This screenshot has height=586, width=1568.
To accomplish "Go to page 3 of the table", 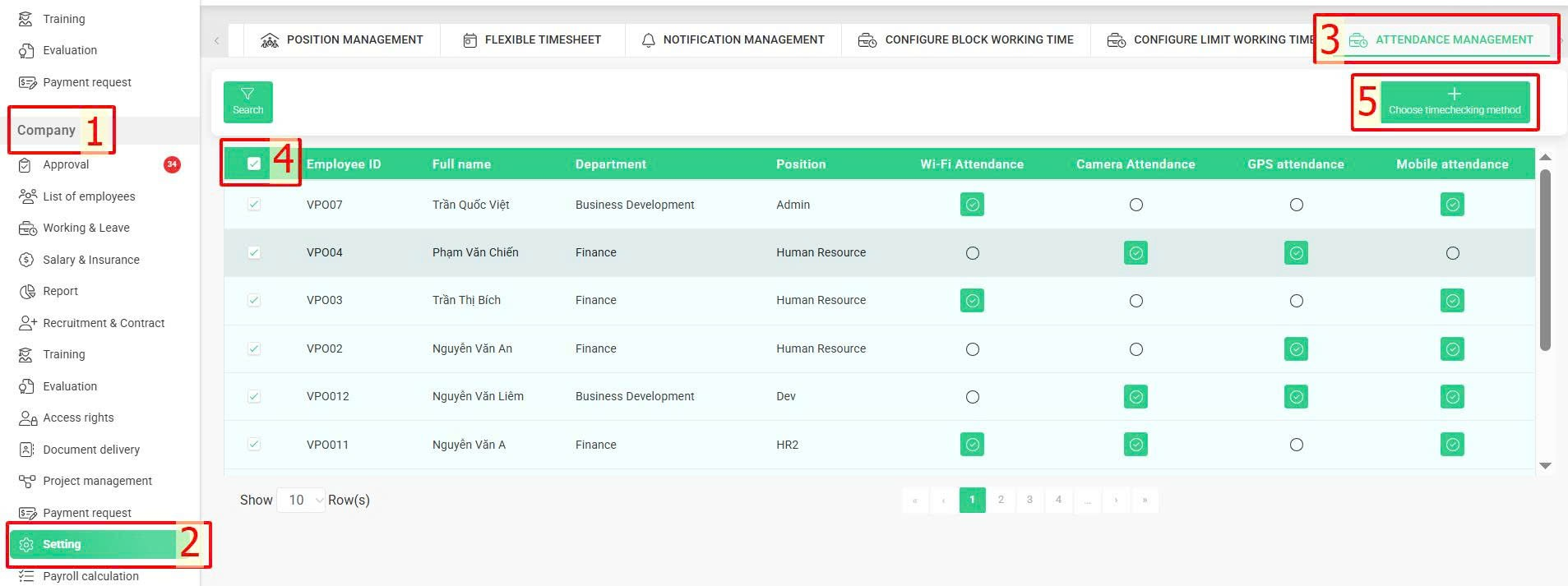I will click(1029, 500).
